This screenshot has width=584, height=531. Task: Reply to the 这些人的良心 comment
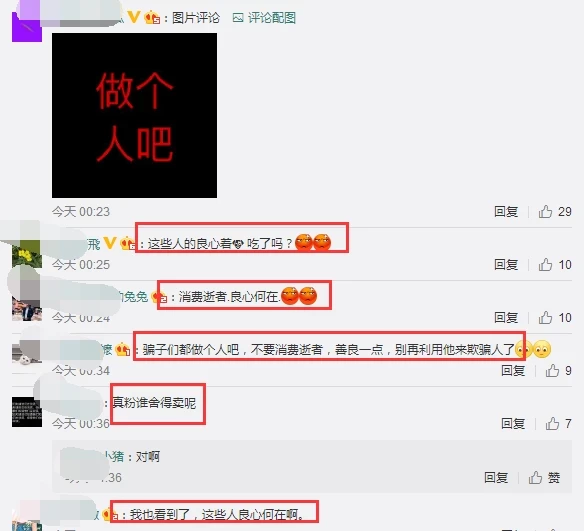[x=506, y=265]
